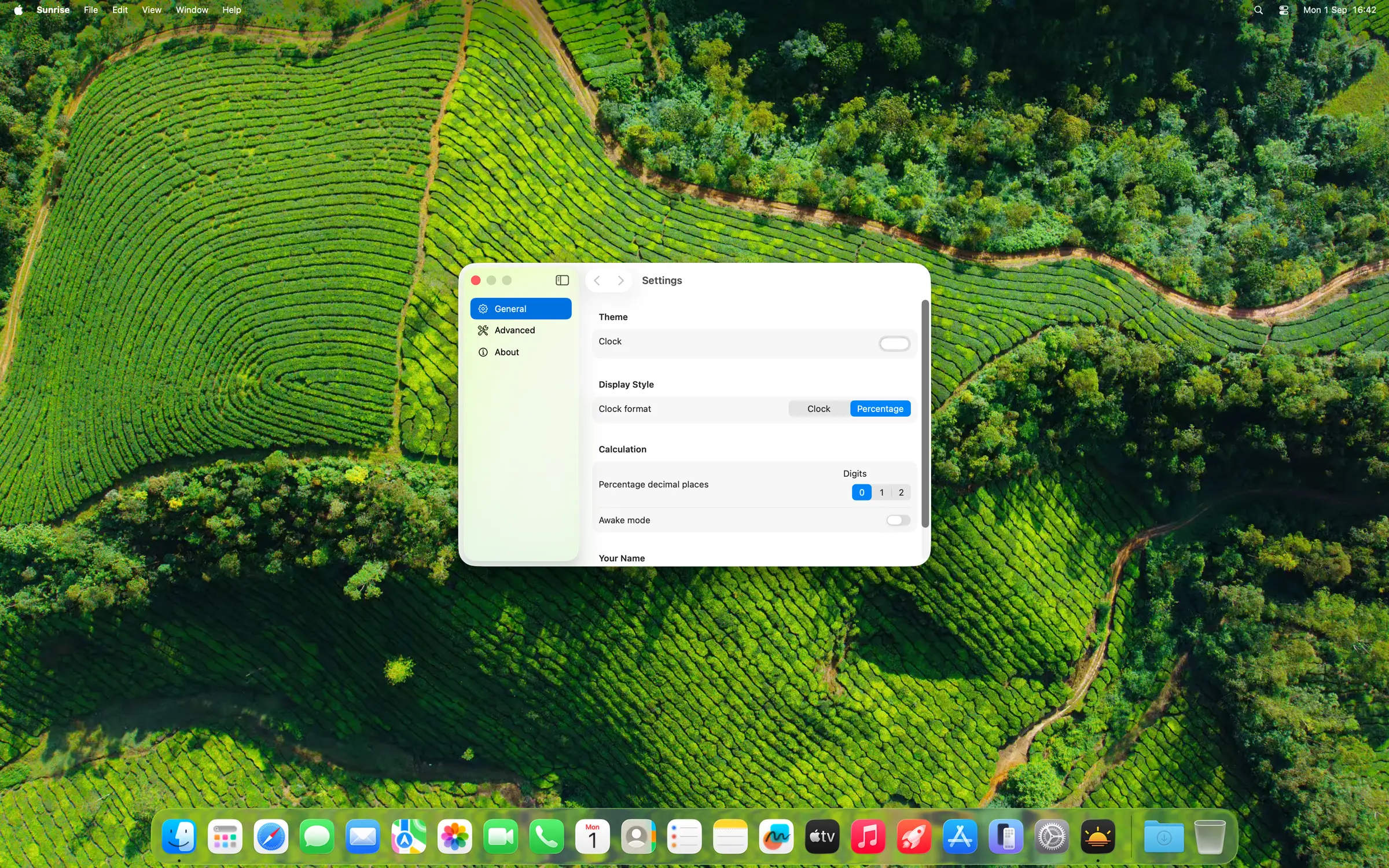Open the Downloads folder in Dock
Screen dimensions: 1389x868
click(1164, 836)
